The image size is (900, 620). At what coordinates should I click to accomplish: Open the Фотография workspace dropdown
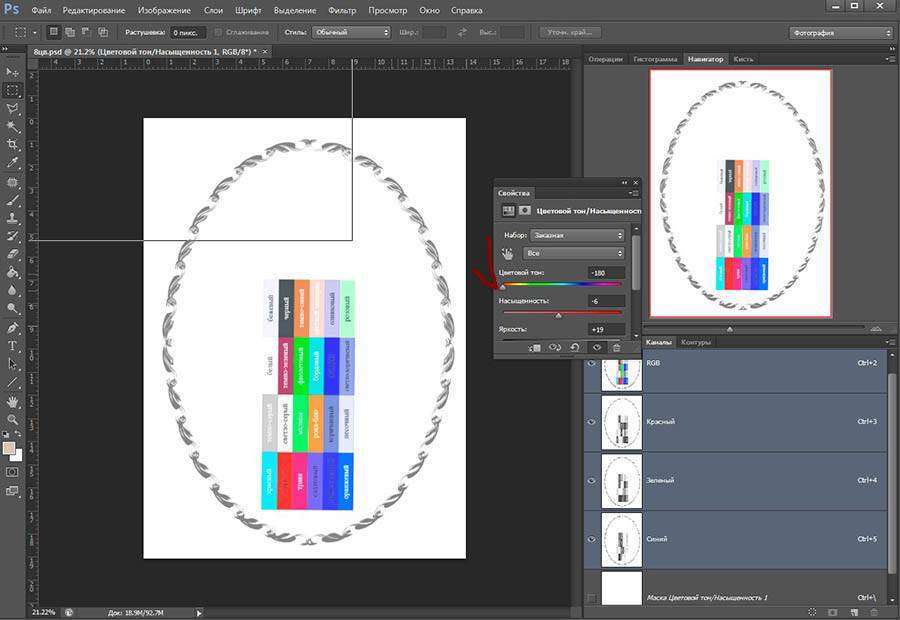click(840, 32)
